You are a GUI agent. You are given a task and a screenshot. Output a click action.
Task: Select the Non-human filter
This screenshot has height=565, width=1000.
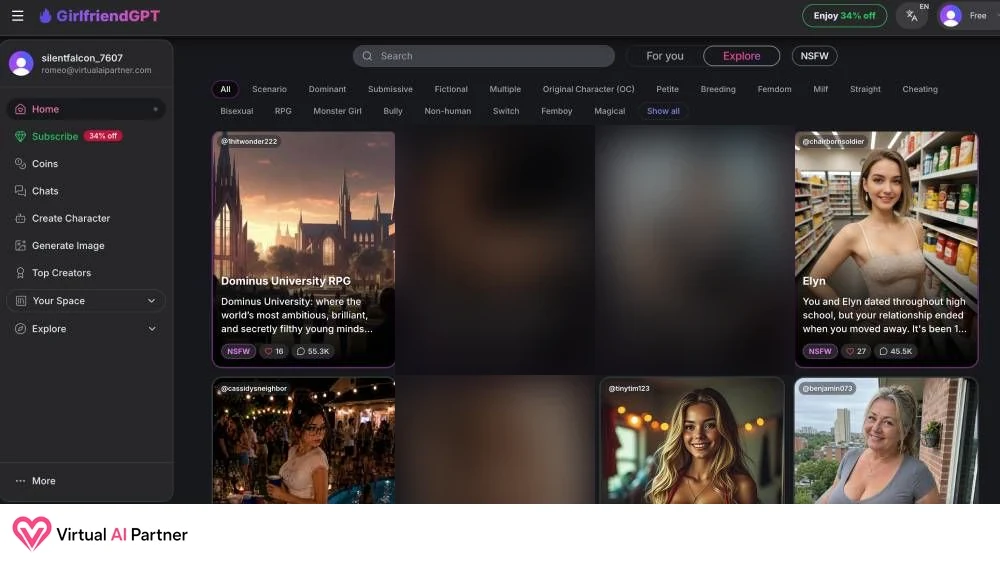click(448, 111)
